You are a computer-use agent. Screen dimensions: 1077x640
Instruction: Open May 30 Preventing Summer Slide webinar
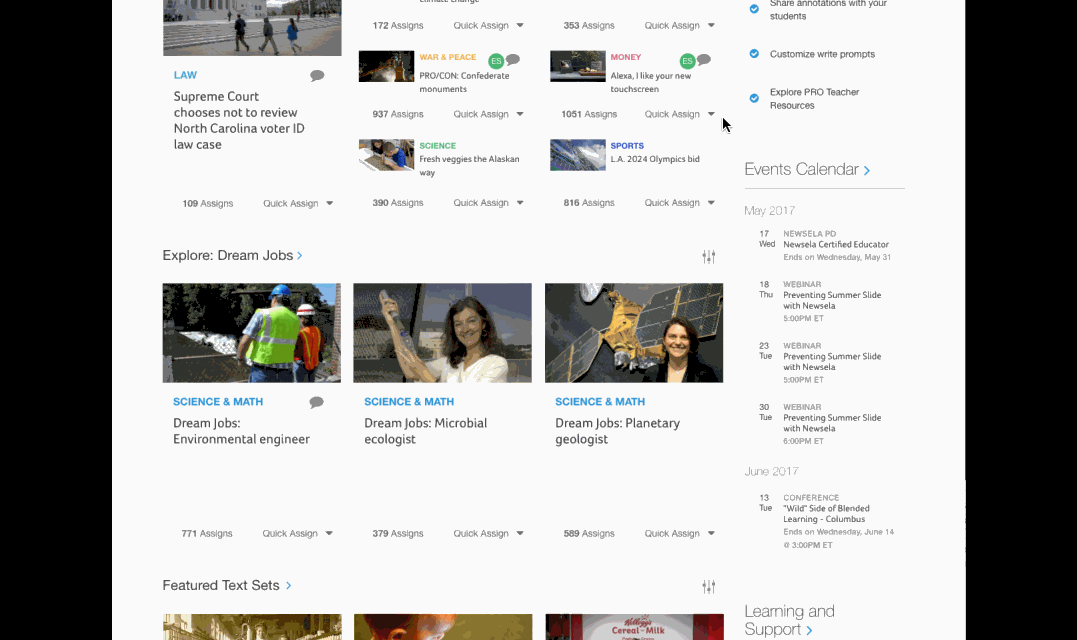click(832, 423)
